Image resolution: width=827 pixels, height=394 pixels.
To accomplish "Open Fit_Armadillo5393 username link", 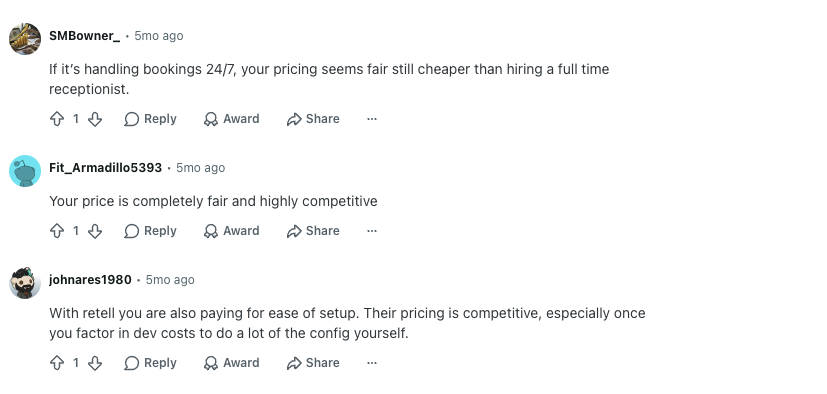I will [x=105, y=168].
